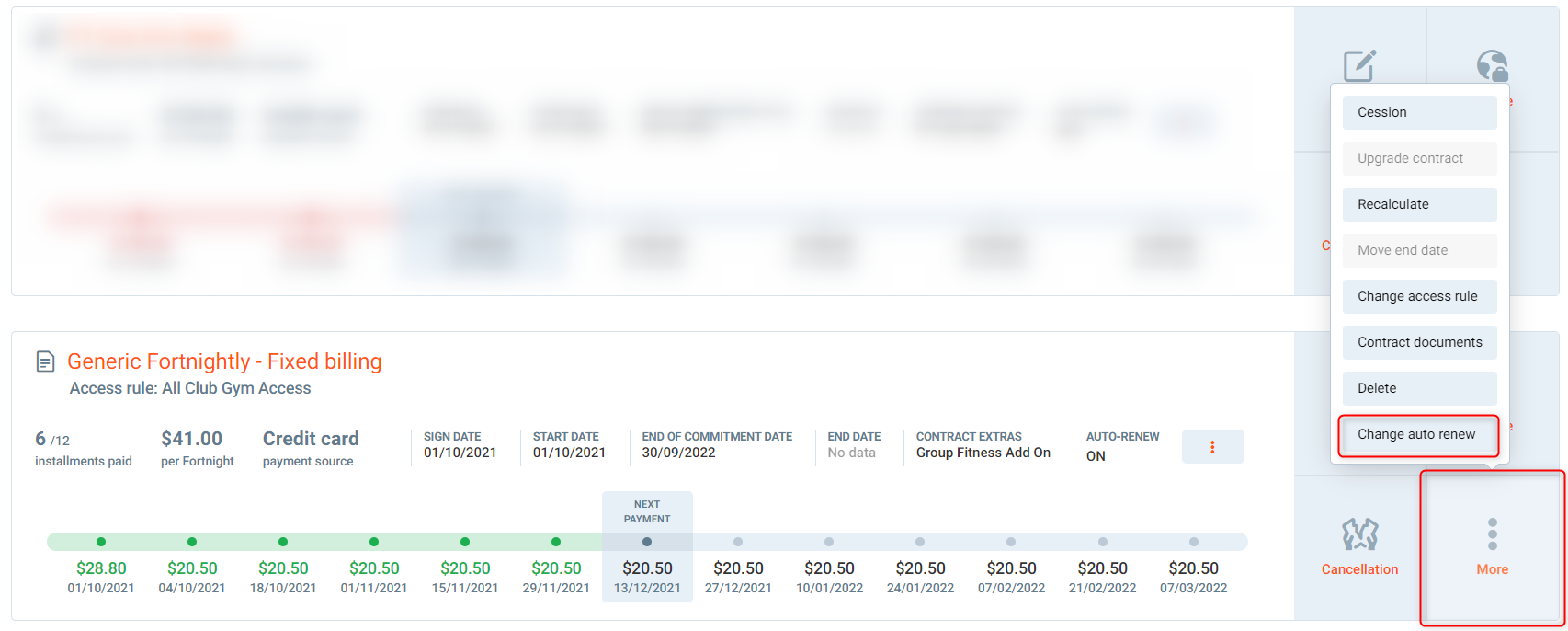The image size is (1568, 631).
Task: Open Contract documents from the menu
Action: point(1419,342)
